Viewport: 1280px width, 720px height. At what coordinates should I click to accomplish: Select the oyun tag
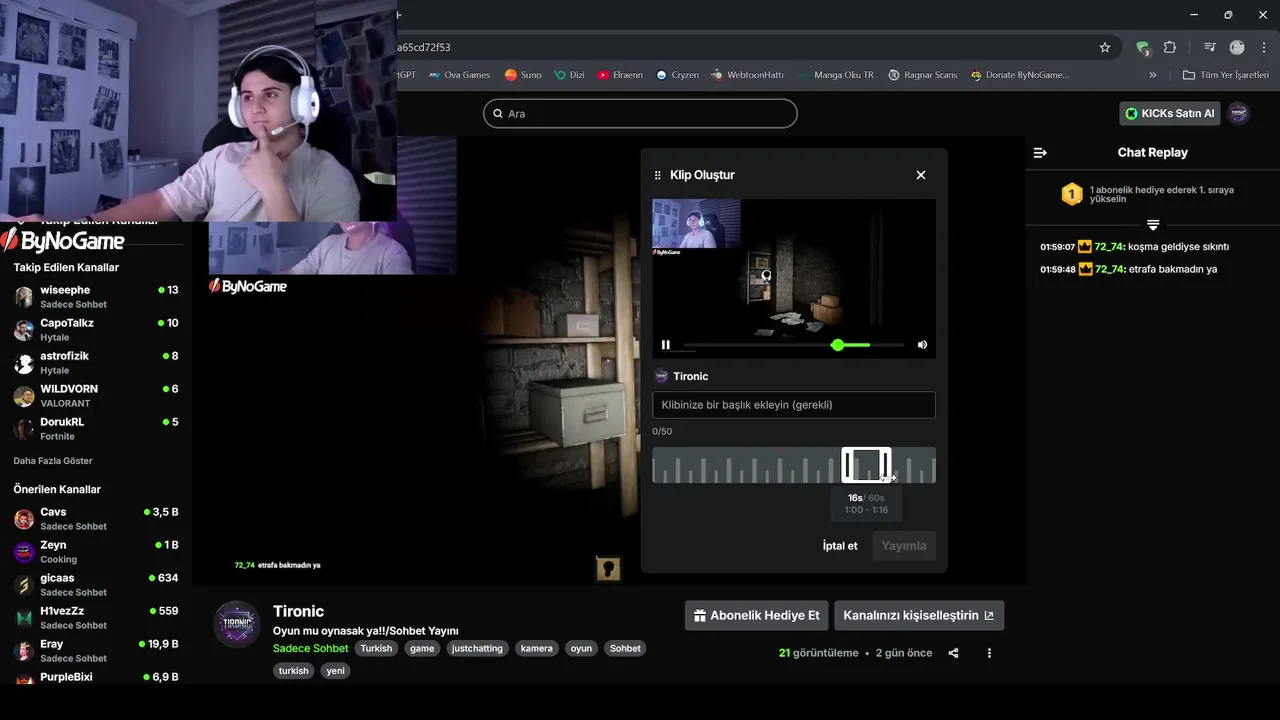point(581,648)
